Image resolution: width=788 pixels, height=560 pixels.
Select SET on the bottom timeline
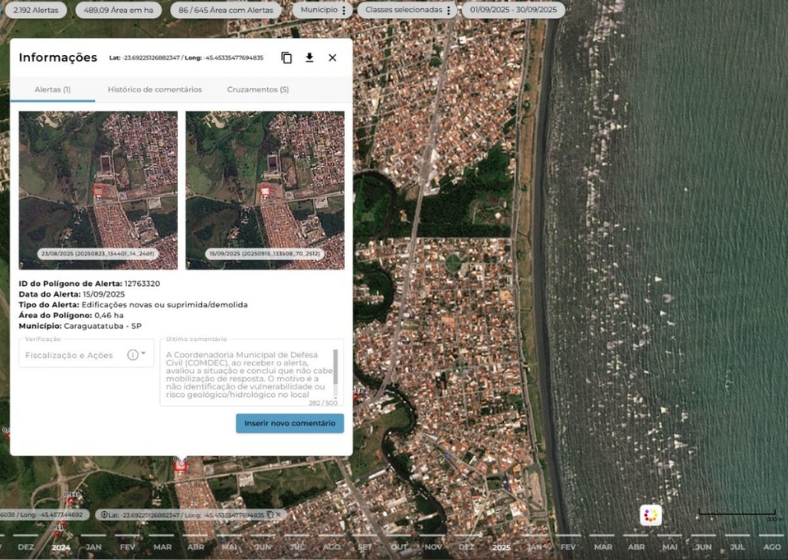click(365, 547)
